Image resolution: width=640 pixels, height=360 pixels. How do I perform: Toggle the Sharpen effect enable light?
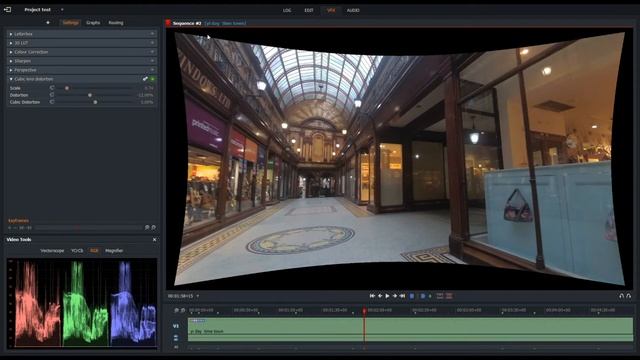152,61
